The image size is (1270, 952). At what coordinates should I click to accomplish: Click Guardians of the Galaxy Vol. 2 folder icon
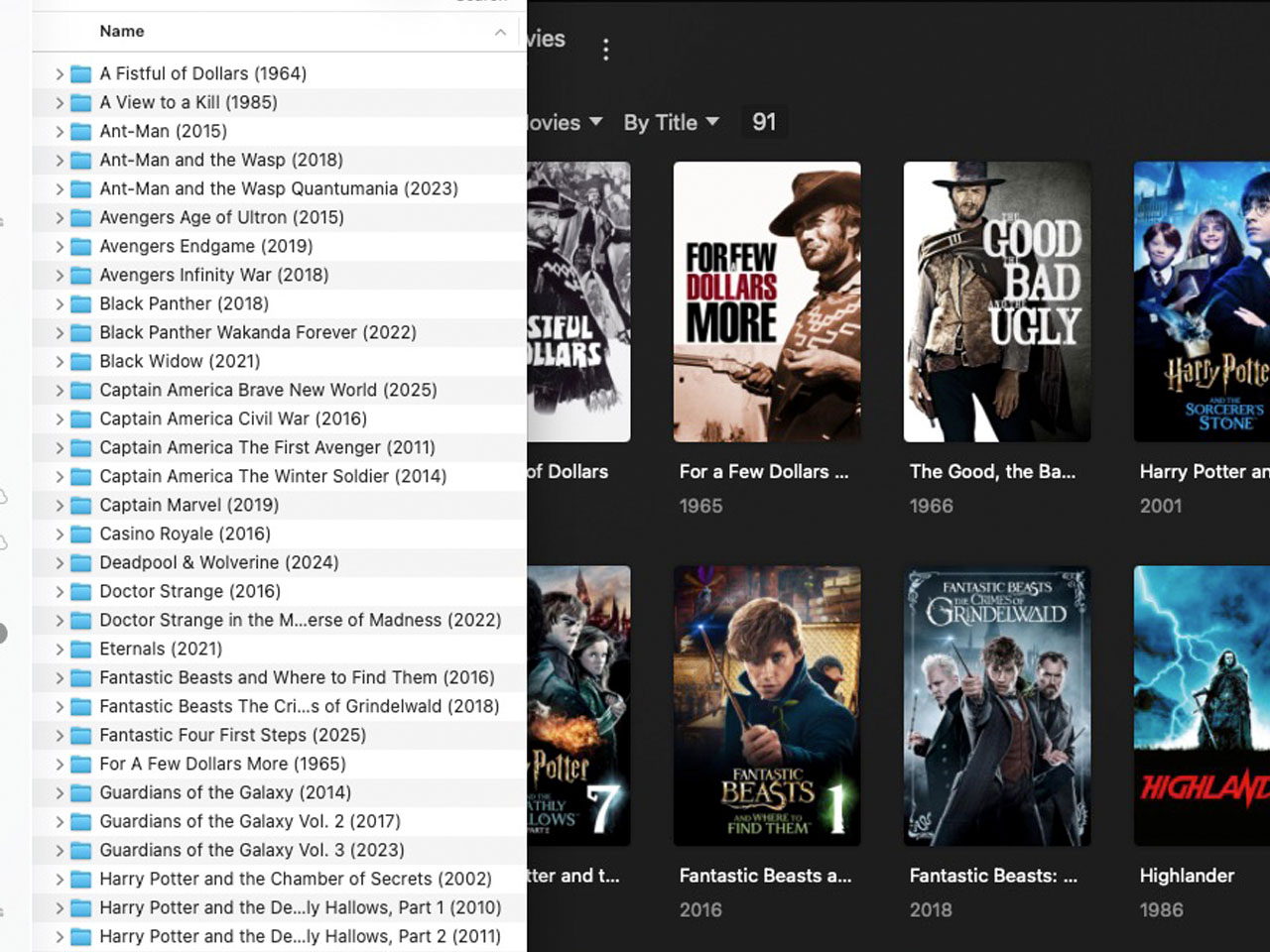(x=81, y=822)
